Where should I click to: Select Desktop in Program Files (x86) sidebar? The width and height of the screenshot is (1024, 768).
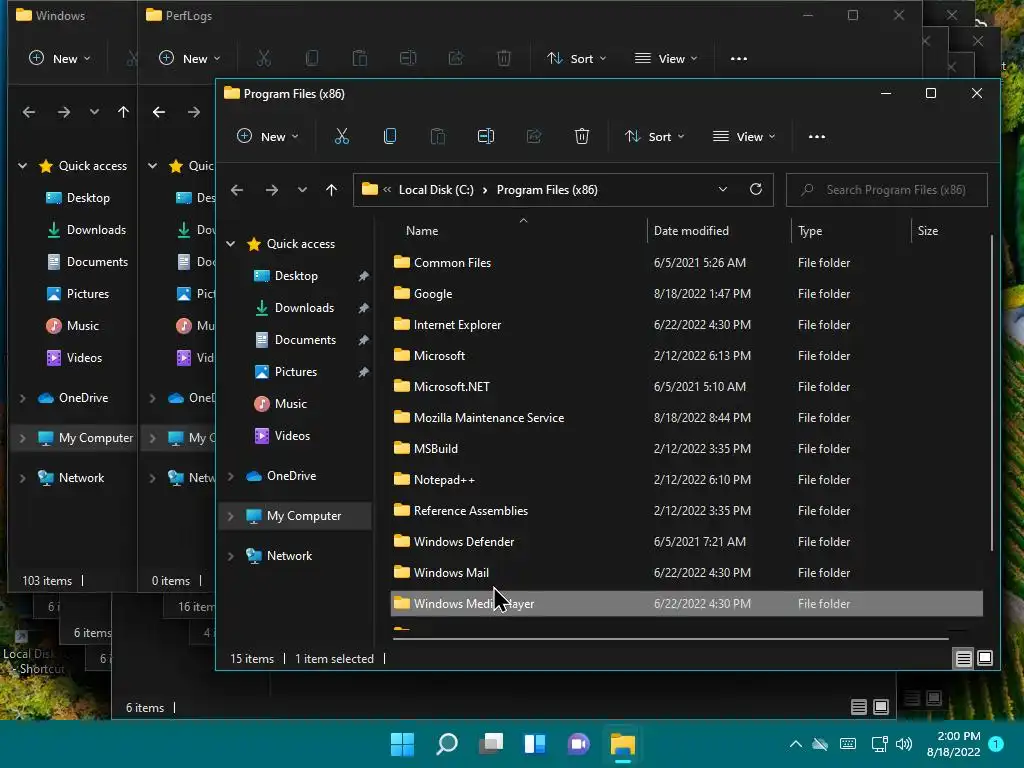pyautogui.click(x=296, y=276)
